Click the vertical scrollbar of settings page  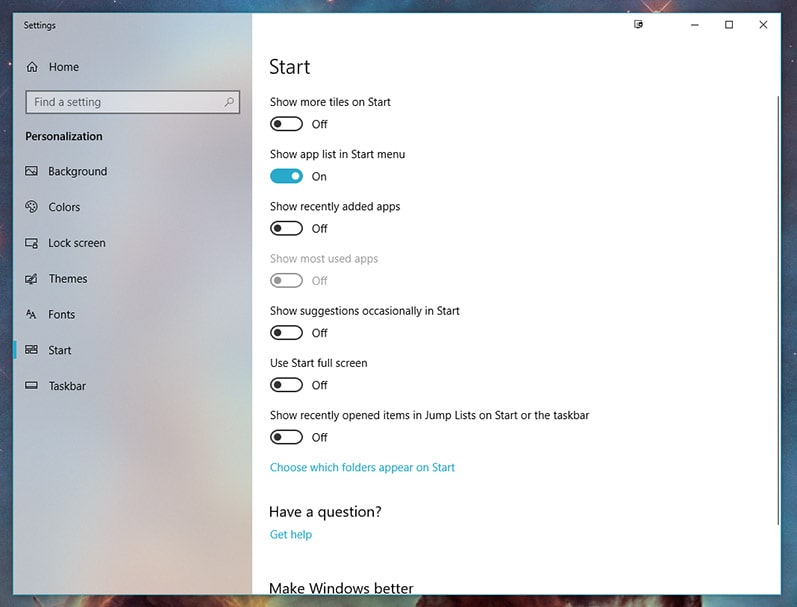[x=778, y=310]
